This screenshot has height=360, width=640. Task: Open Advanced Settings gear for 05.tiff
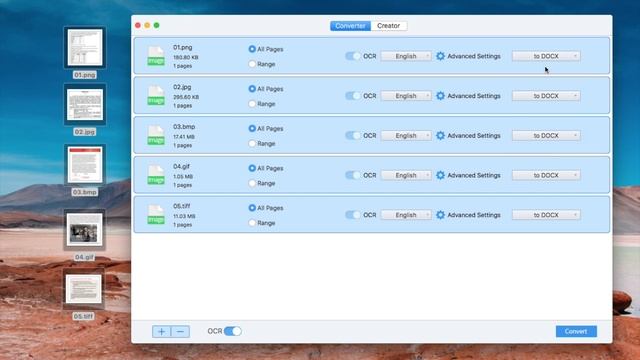pyautogui.click(x=440, y=214)
